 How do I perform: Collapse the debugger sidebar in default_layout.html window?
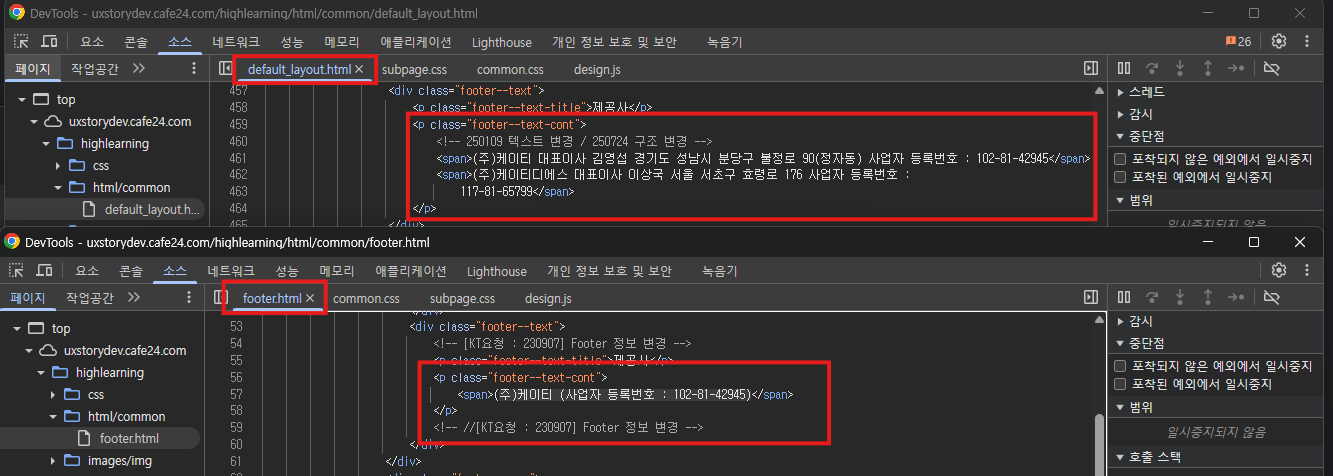coord(1091,68)
